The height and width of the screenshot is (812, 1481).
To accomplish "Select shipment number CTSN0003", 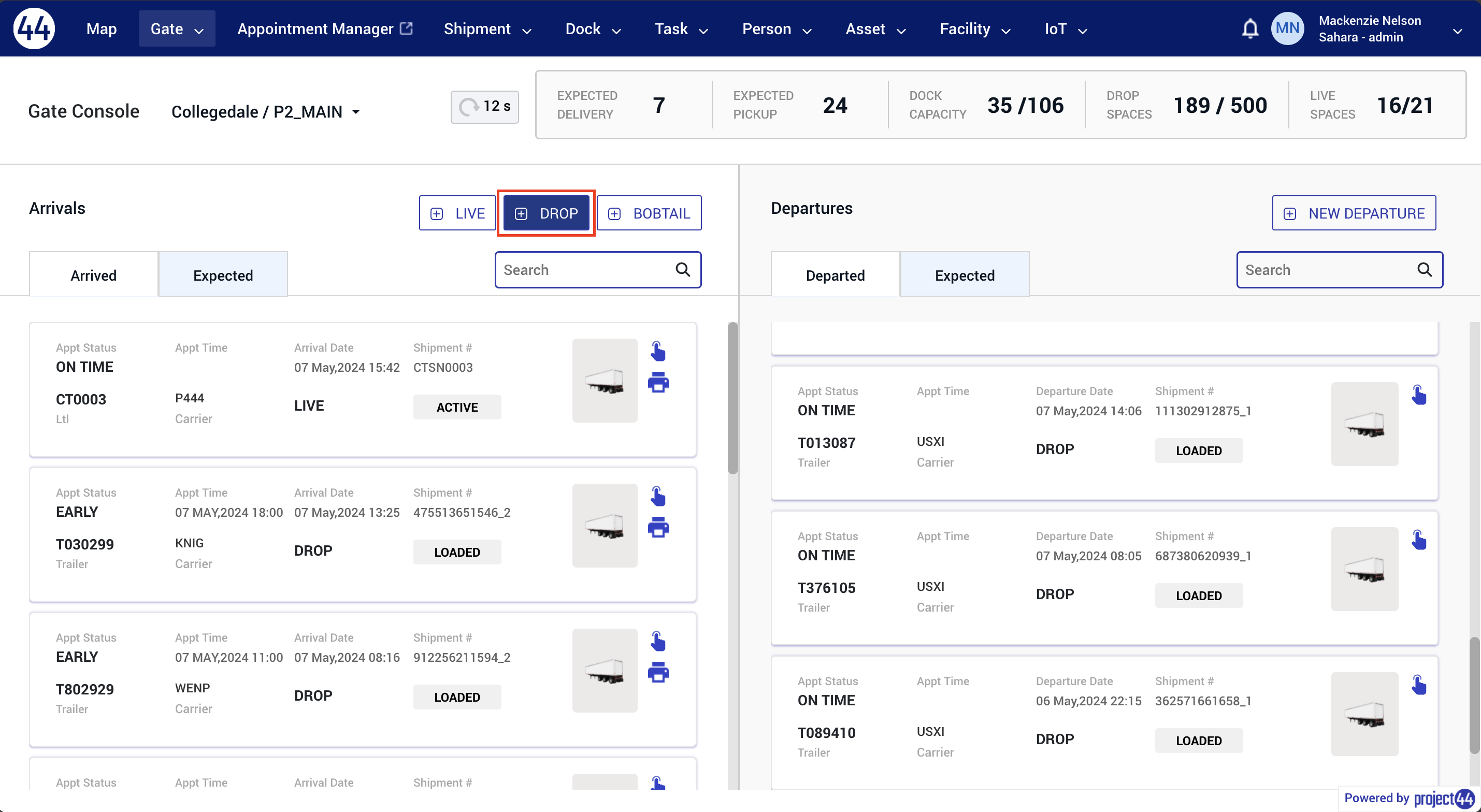I will (x=443, y=367).
